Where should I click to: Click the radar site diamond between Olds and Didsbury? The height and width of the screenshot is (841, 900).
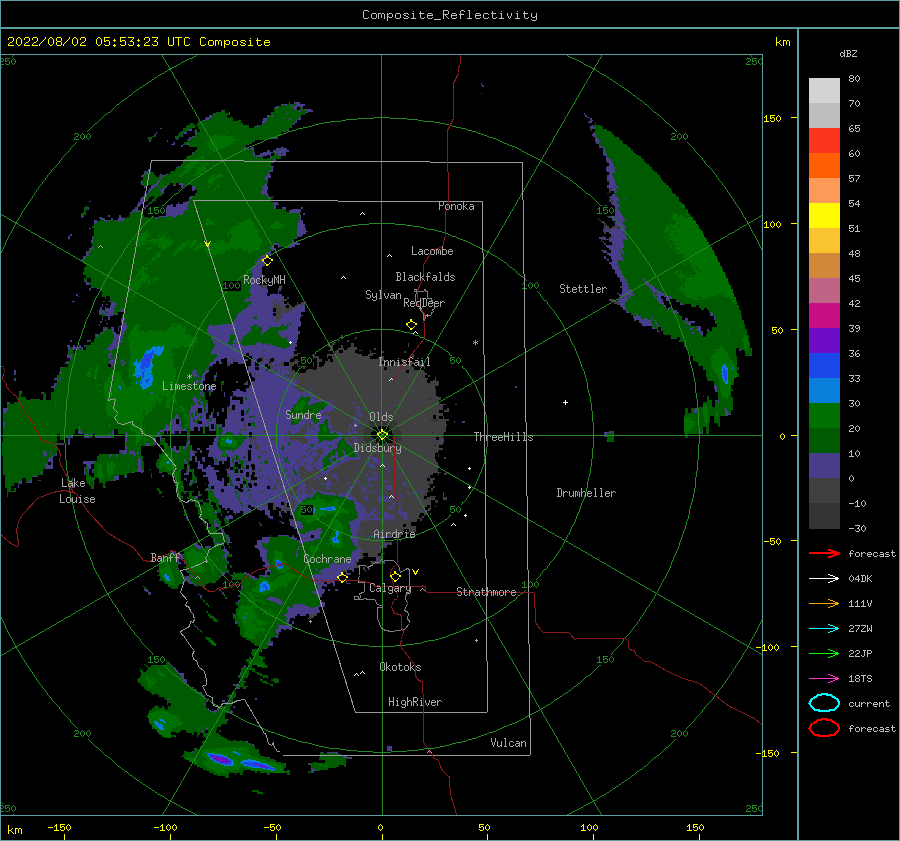382,435
